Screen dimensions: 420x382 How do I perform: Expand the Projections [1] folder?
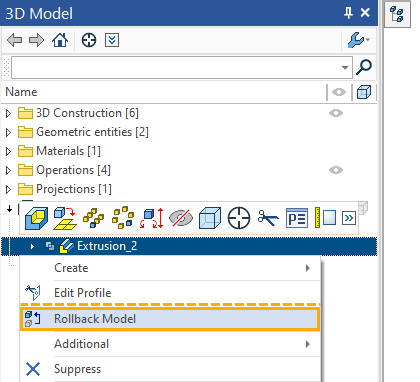point(9,190)
